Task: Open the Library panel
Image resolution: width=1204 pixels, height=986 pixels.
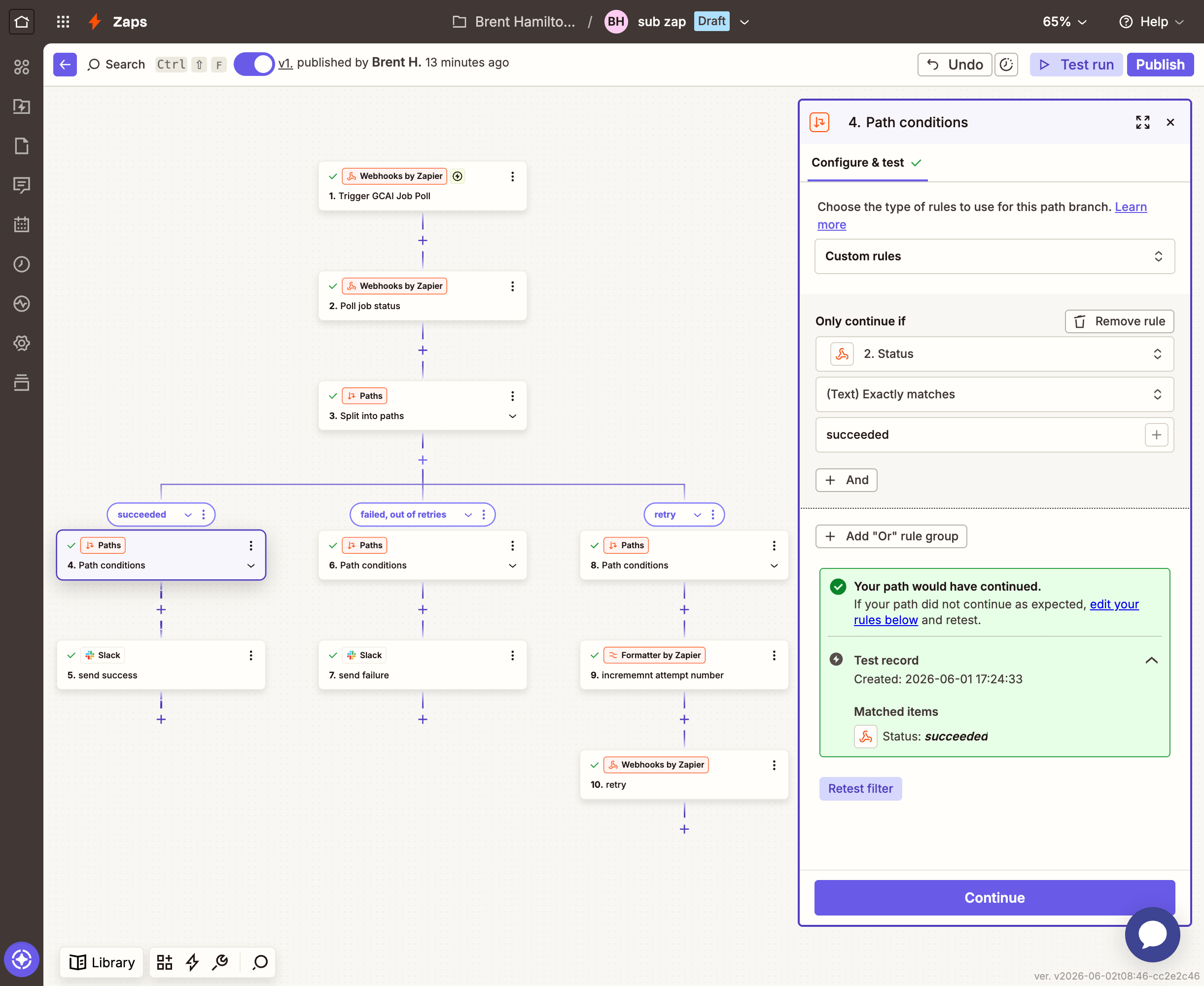Action: tap(102, 962)
